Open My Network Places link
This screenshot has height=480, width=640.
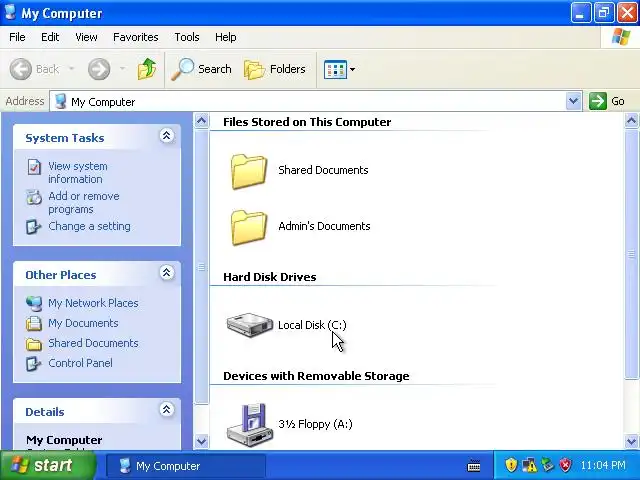[93, 303]
